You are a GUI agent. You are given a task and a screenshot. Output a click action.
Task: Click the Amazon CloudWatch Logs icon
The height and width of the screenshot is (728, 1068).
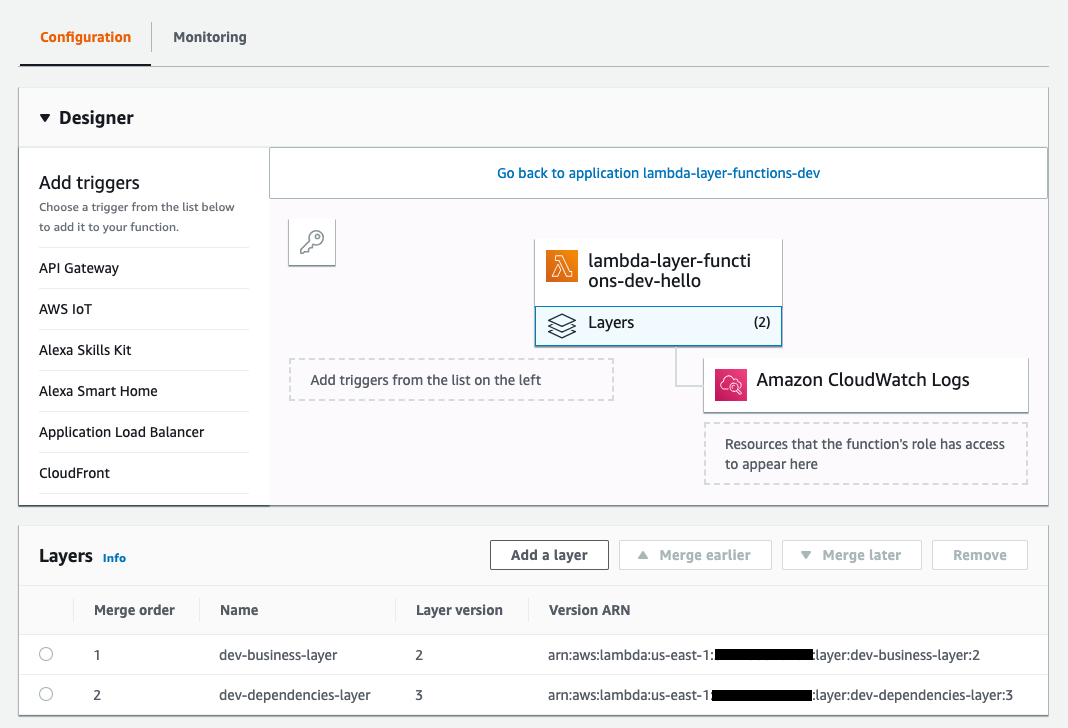click(731, 383)
